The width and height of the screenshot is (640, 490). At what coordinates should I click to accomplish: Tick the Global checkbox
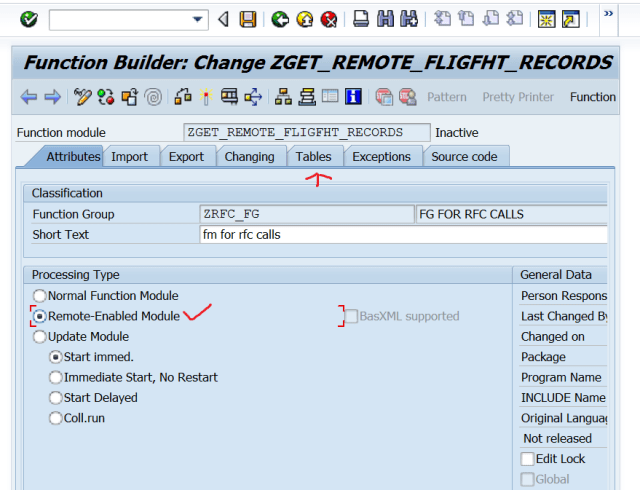coord(527,479)
